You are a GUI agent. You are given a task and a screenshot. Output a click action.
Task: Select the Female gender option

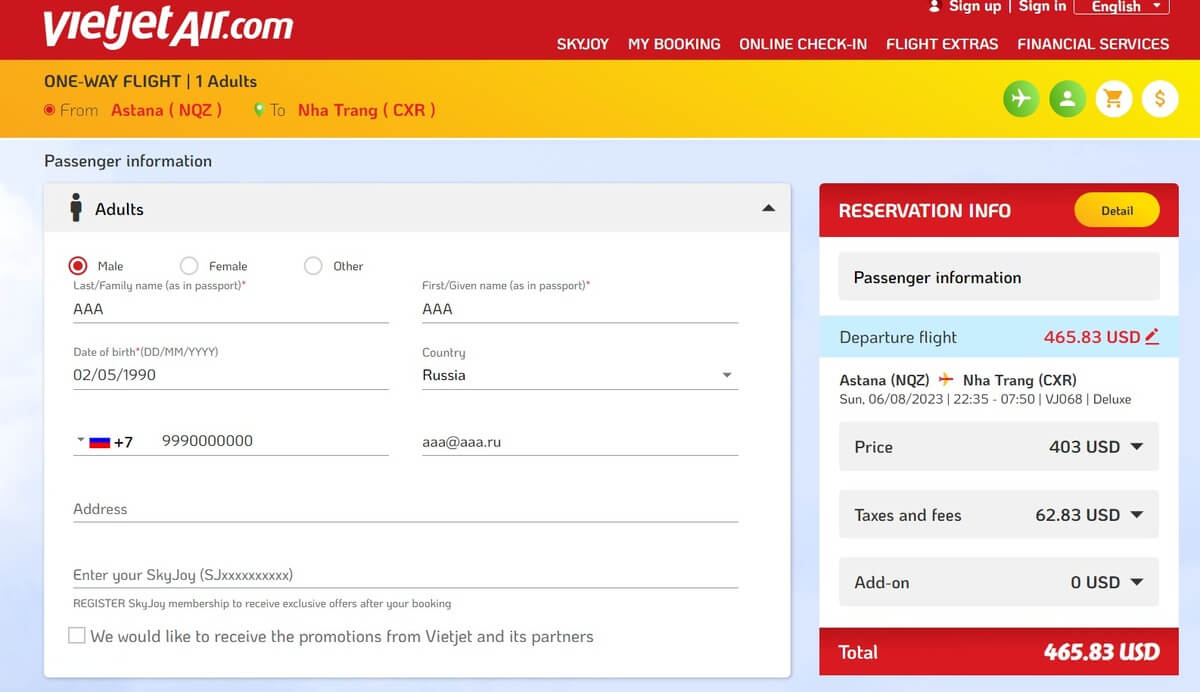189,266
